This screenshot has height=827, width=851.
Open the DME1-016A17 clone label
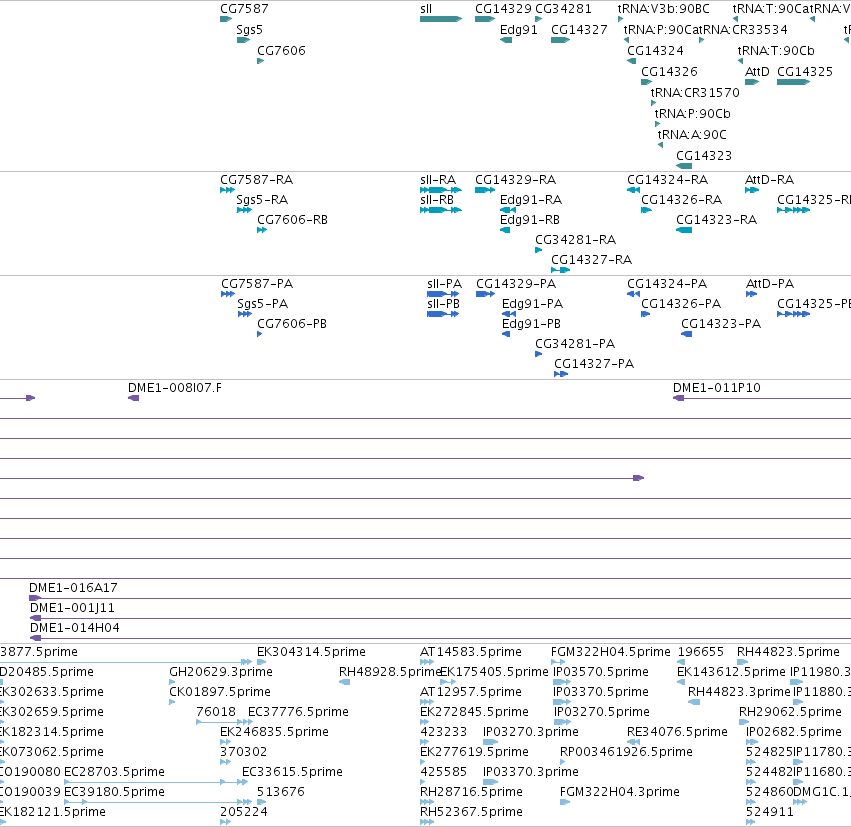tap(73, 588)
